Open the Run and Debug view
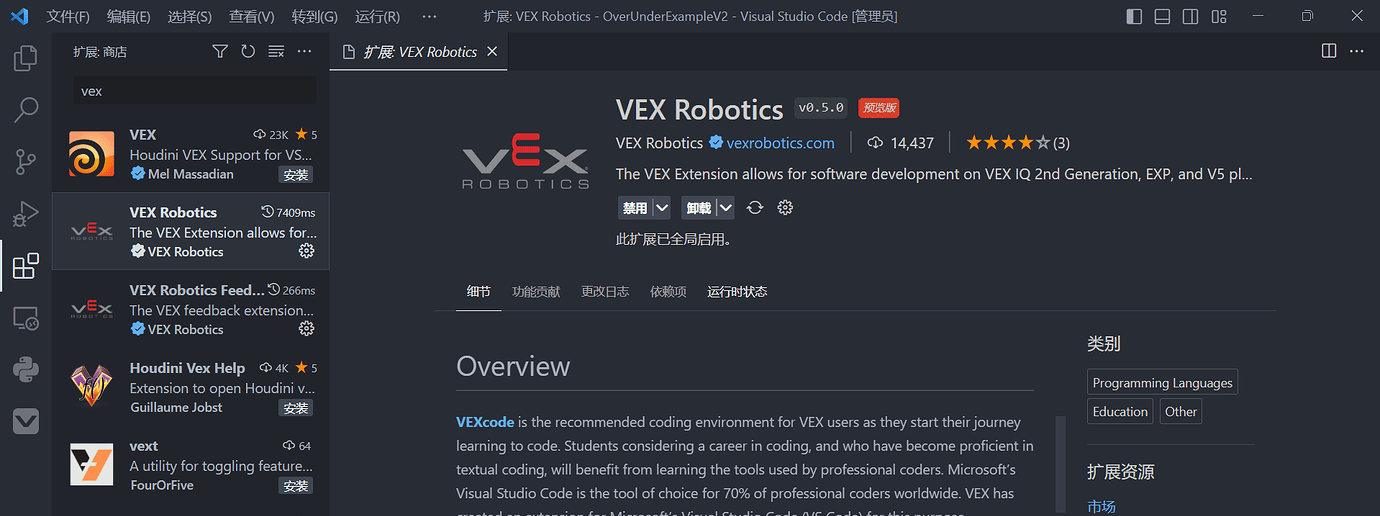 point(26,214)
